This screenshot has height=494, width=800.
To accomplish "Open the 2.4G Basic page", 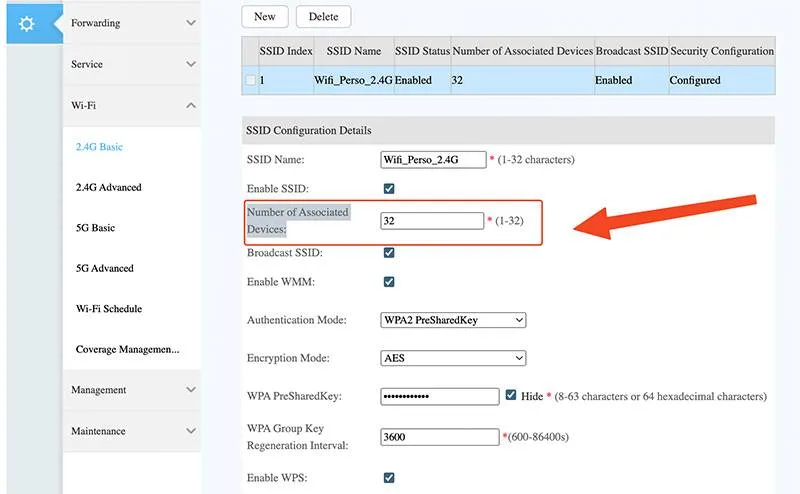I will (x=99, y=147).
